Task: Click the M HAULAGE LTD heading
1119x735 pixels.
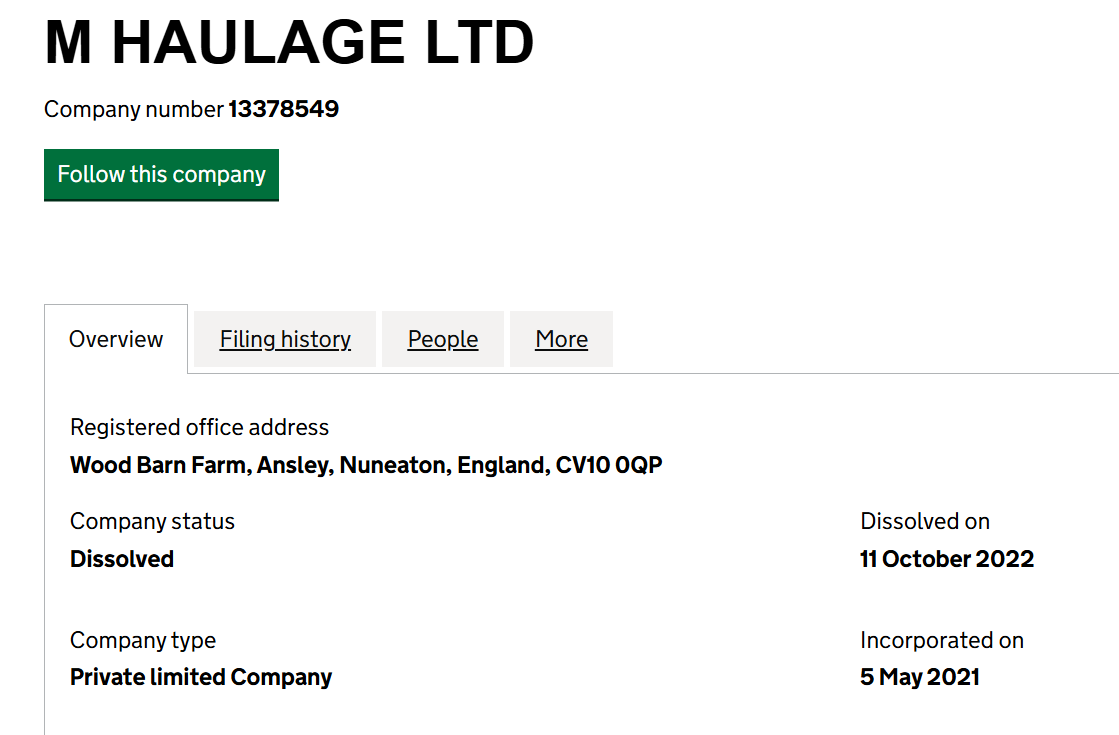Action: coord(289,43)
